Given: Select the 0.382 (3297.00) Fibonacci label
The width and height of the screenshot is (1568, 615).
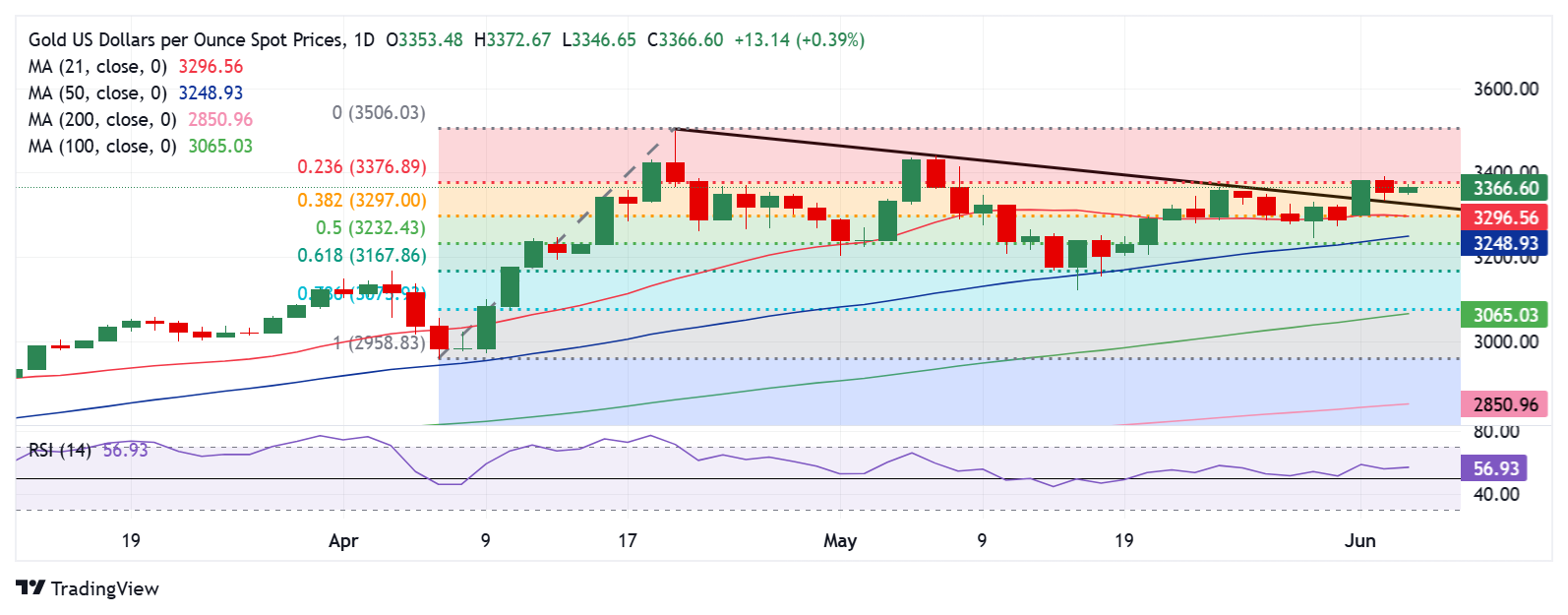Looking at the screenshot, I should [362, 201].
